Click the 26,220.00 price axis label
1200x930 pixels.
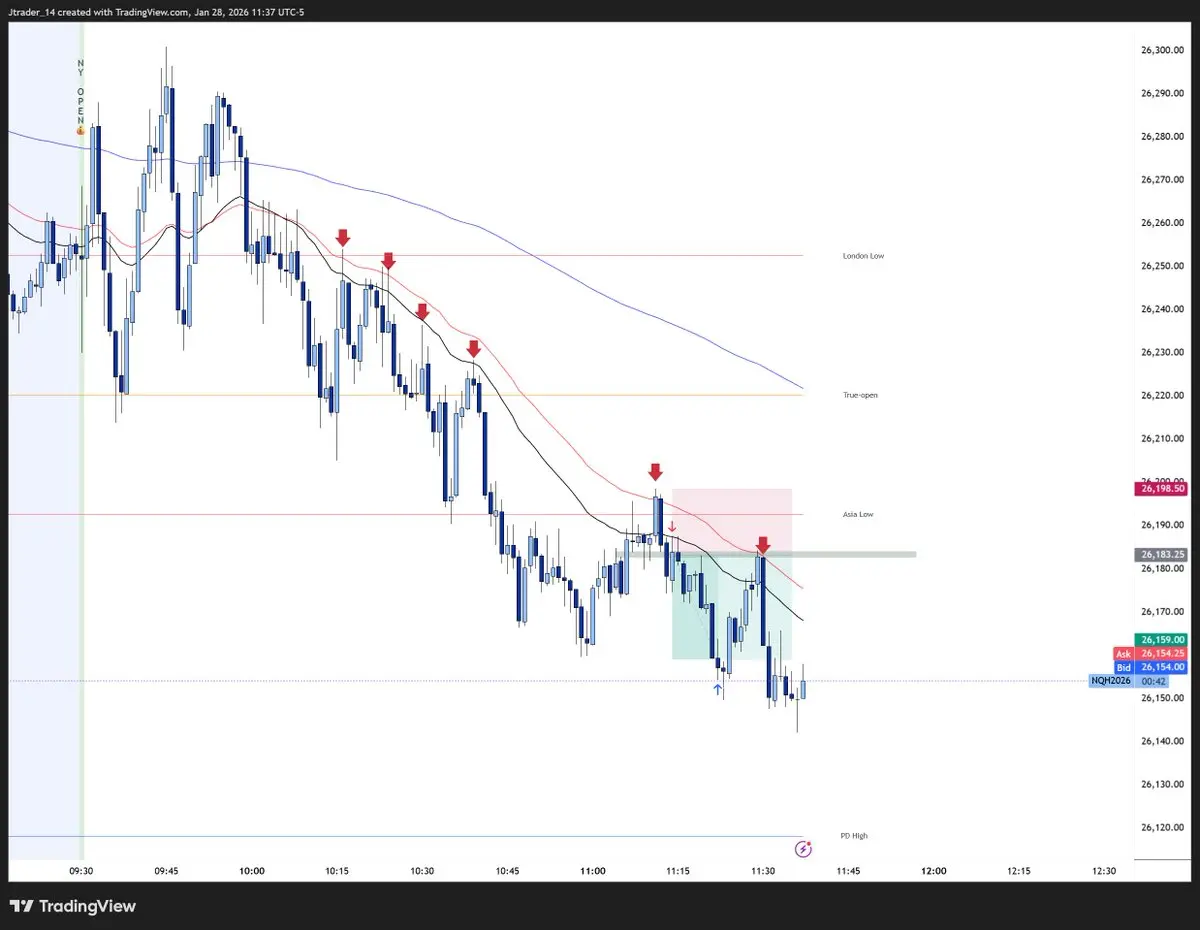tap(1160, 395)
